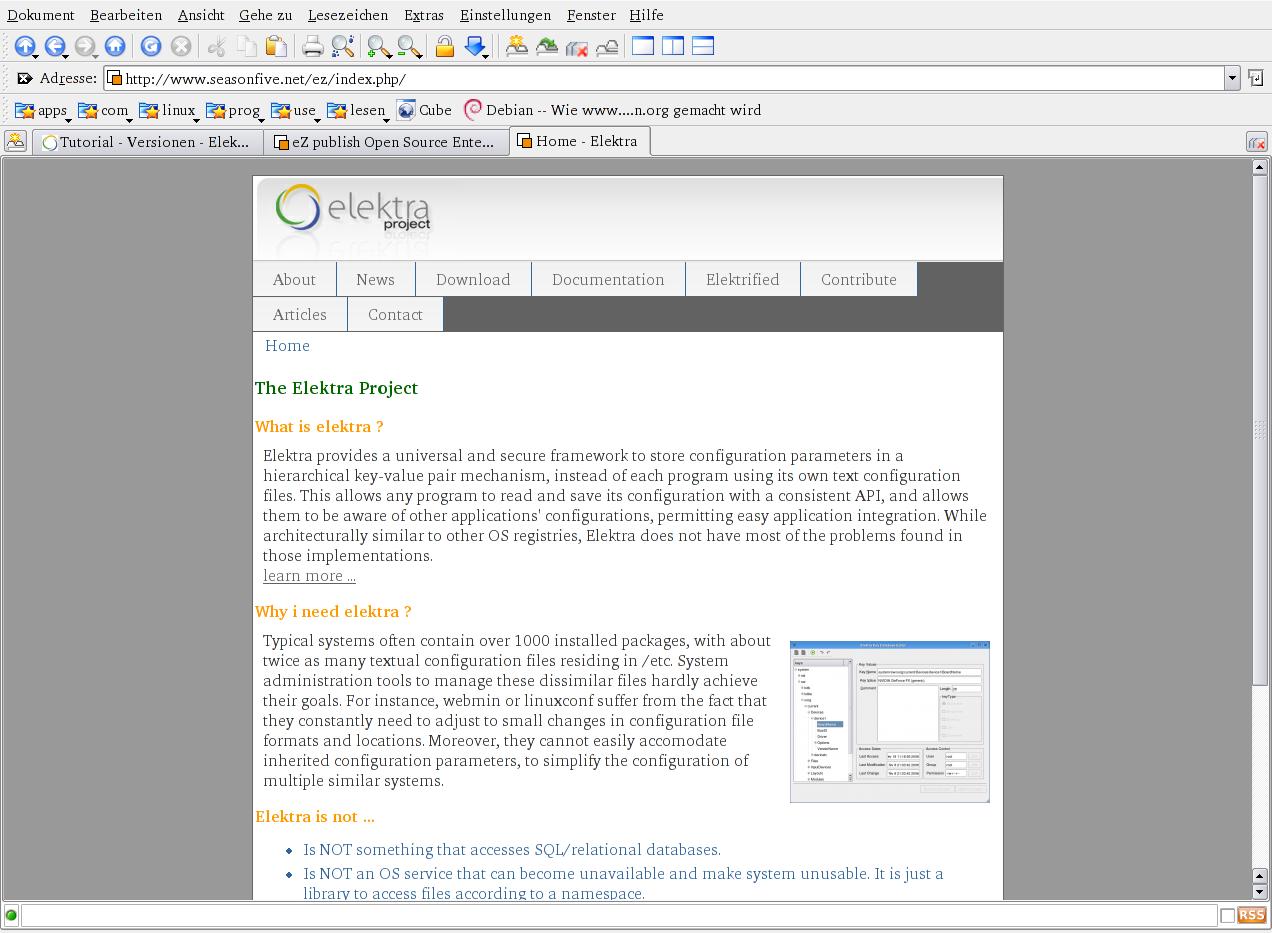Switch to the Tutorial - Versionen tab
This screenshot has height=933, width=1272.
point(148,142)
